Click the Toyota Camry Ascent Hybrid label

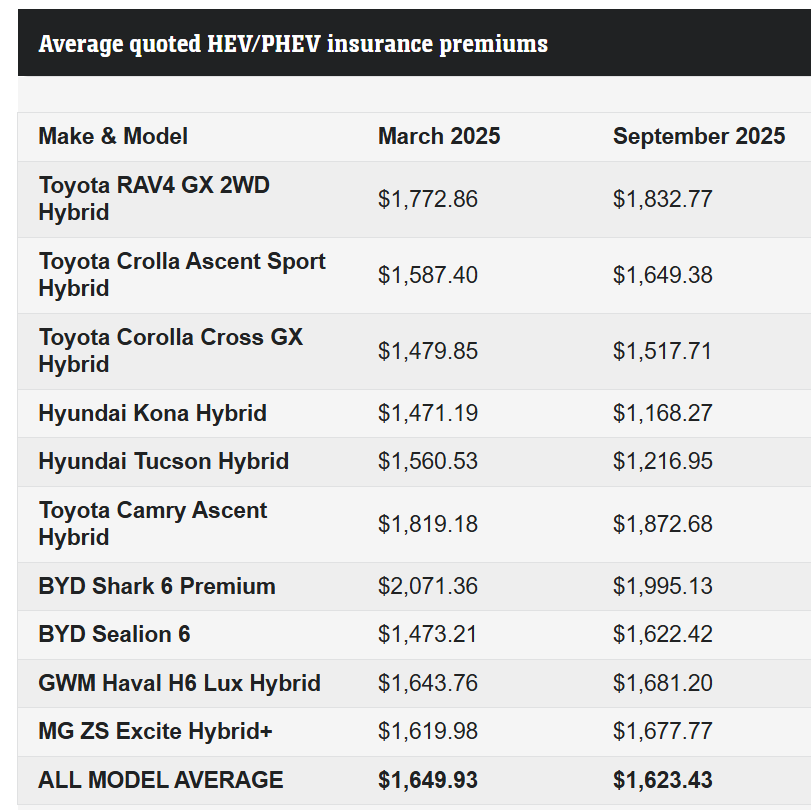(152, 524)
